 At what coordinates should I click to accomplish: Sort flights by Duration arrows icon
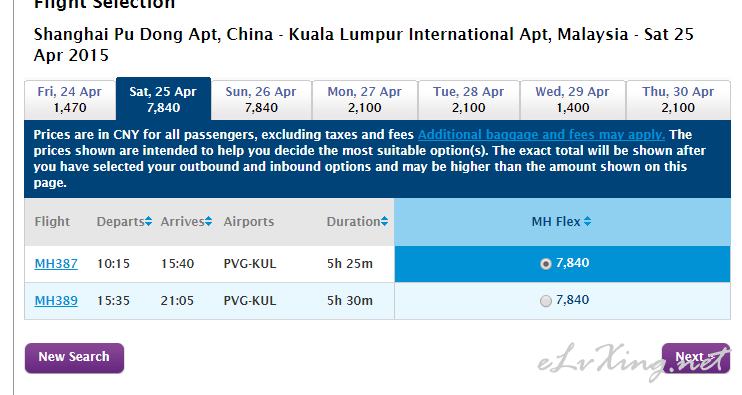pos(384,221)
